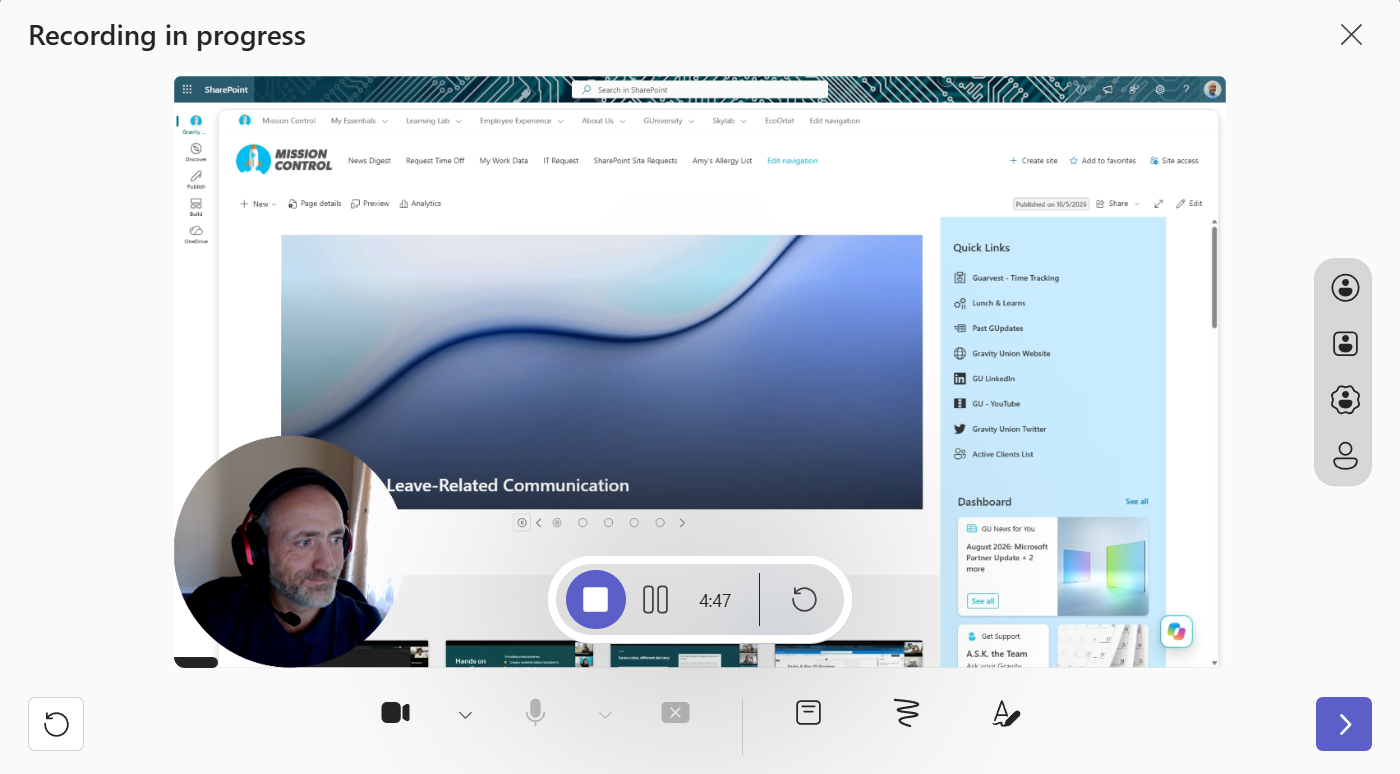Open the IT Request nav item
Screen dimensions: 1400x774
tap(561, 160)
